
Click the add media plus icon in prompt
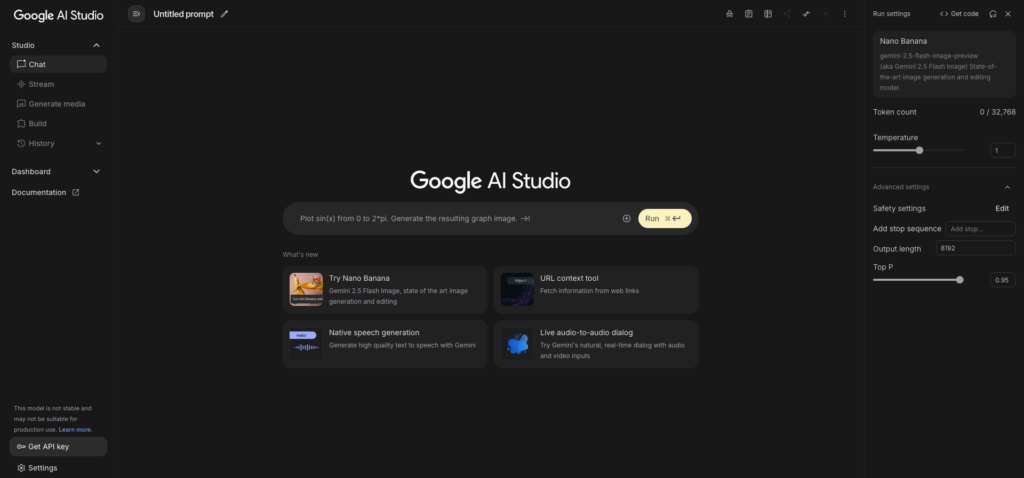coord(626,218)
